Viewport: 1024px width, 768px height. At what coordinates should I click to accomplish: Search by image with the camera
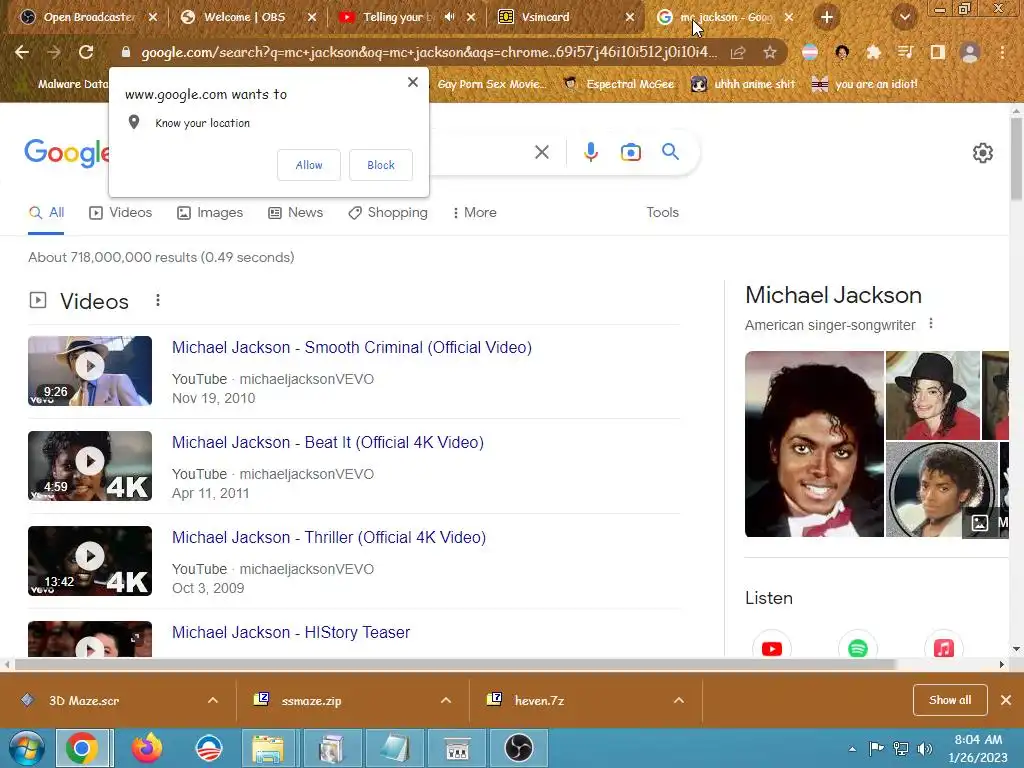(630, 152)
